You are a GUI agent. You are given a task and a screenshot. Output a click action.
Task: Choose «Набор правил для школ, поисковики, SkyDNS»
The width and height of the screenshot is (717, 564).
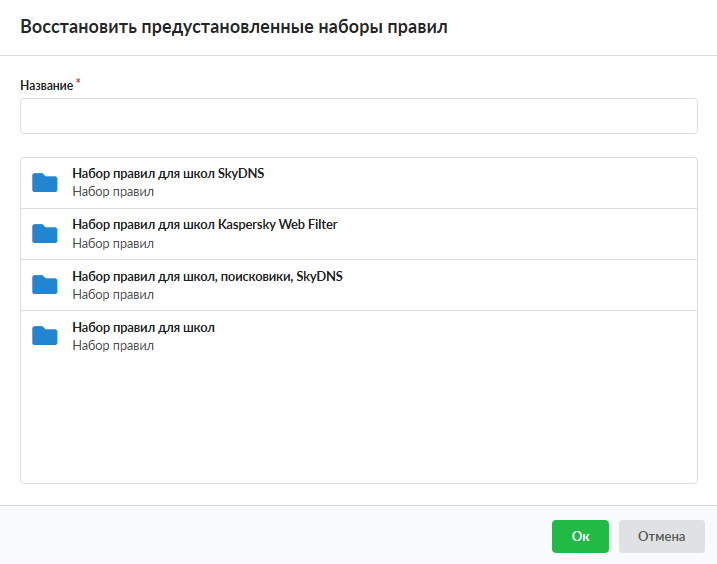(207, 276)
